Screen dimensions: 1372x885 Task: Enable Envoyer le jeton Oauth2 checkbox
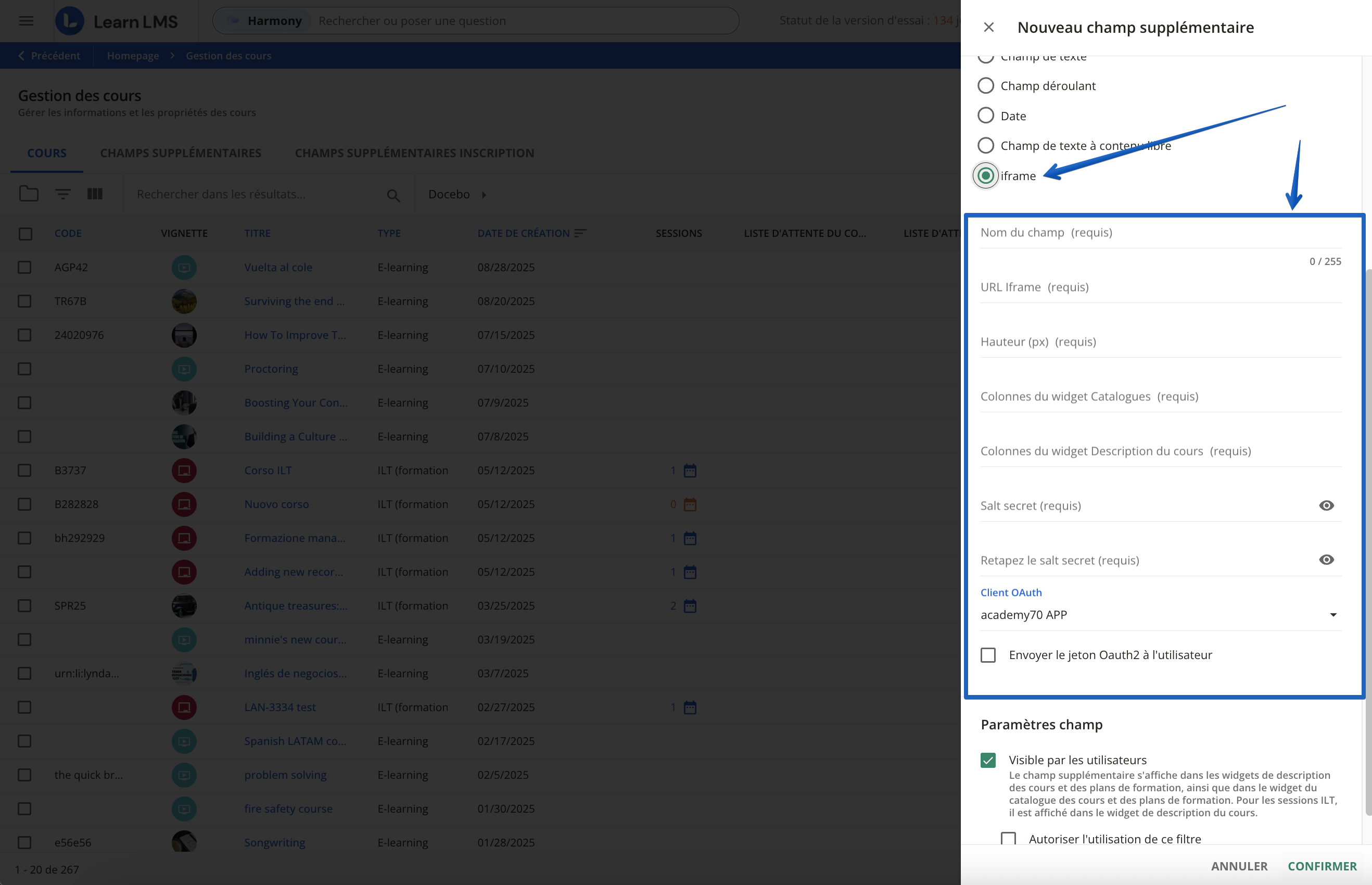988,655
